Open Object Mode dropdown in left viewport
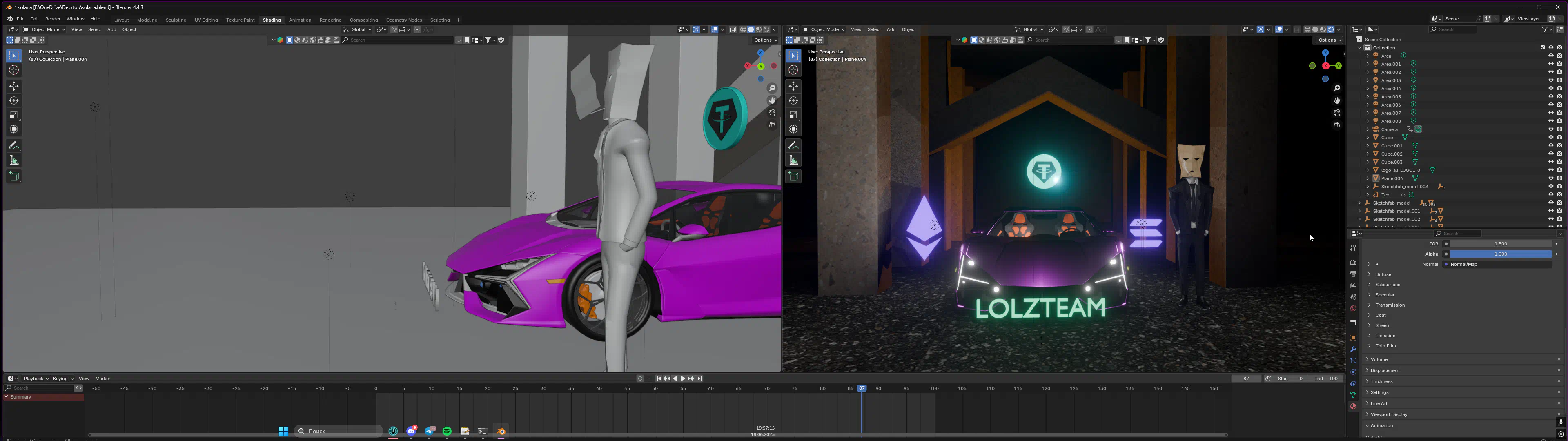Screen dimensions: 1568x441 [x=45, y=29]
